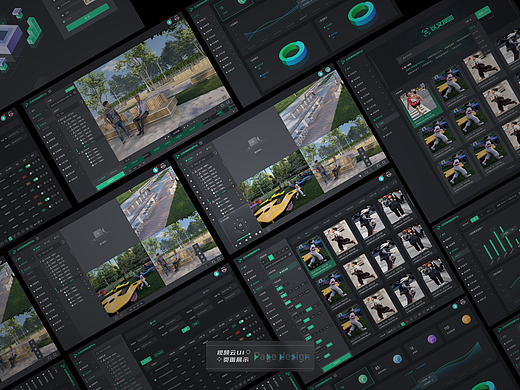Screen dimensions: 520x390
Task: Click the teal alert icon atop the center four-camera window
Action: pos(320,74)
